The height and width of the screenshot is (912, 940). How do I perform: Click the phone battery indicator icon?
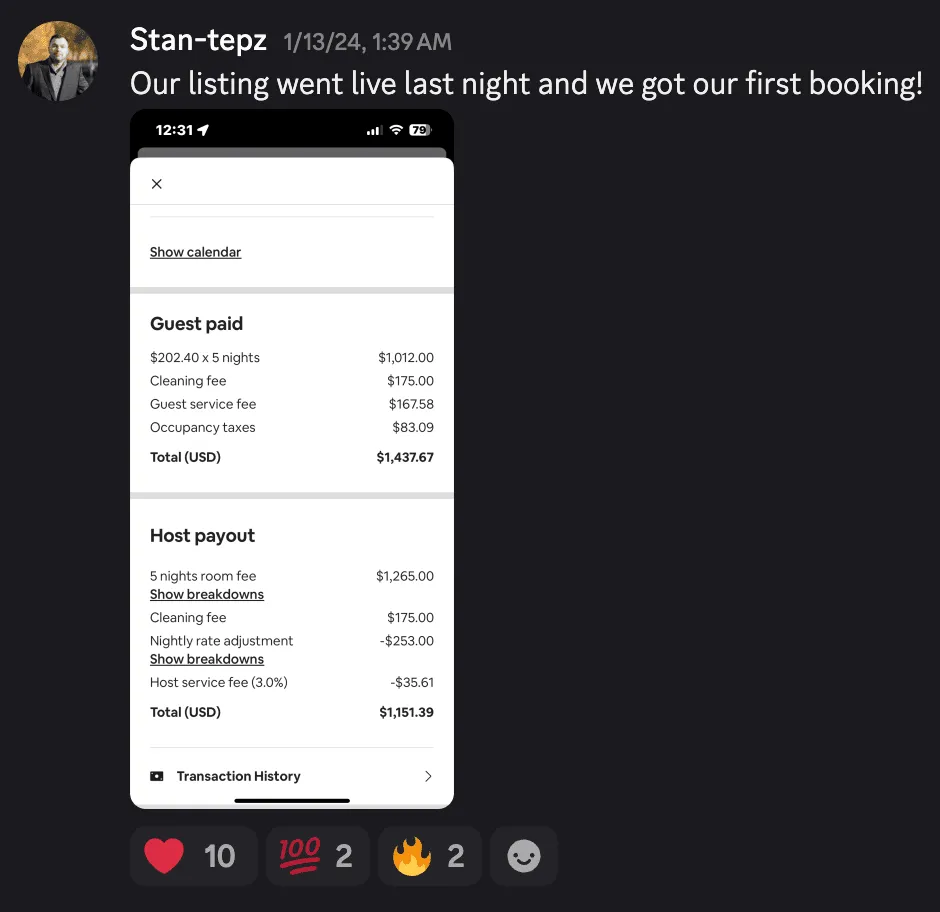coord(420,130)
